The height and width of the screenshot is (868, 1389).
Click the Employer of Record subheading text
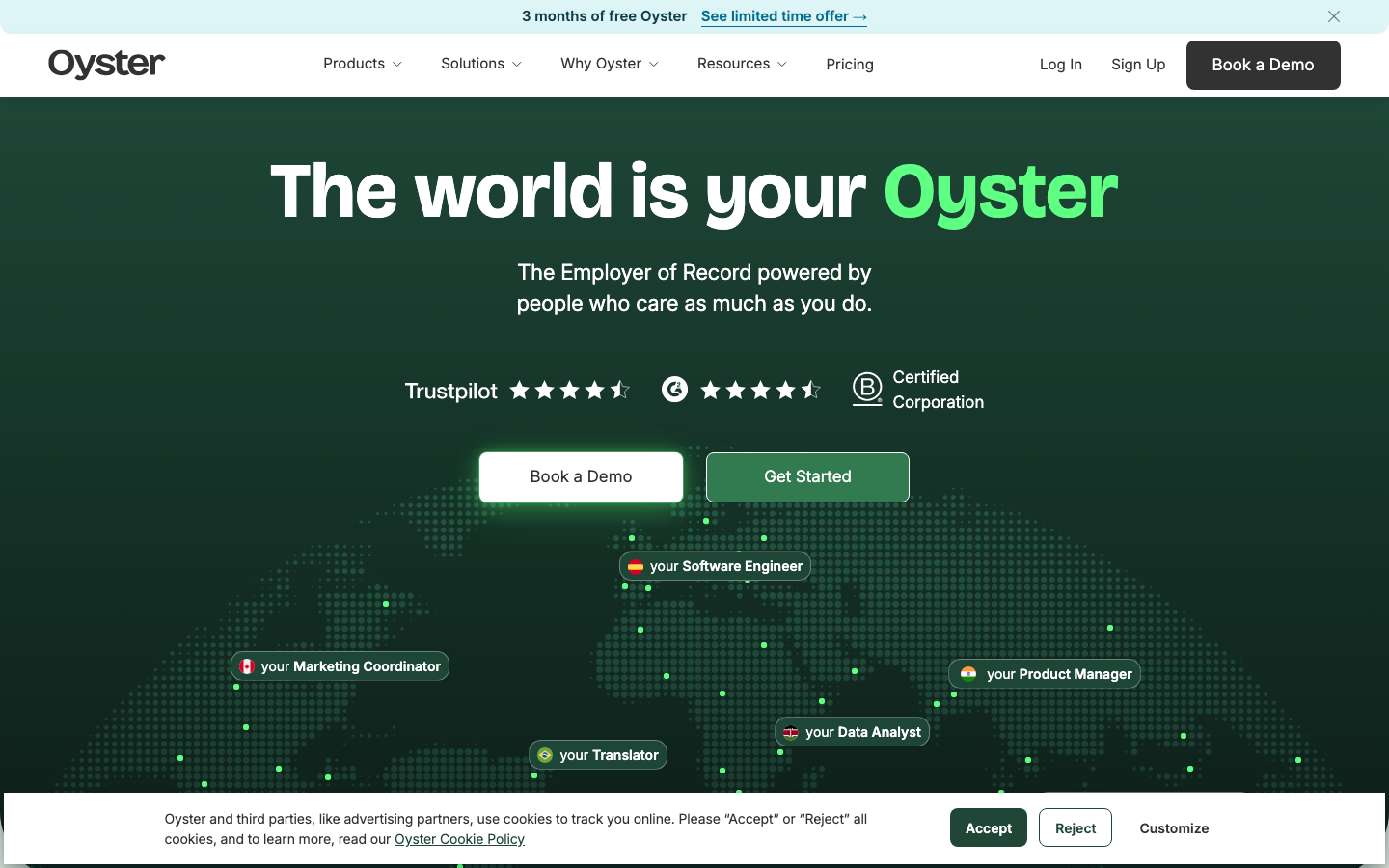pos(694,287)
